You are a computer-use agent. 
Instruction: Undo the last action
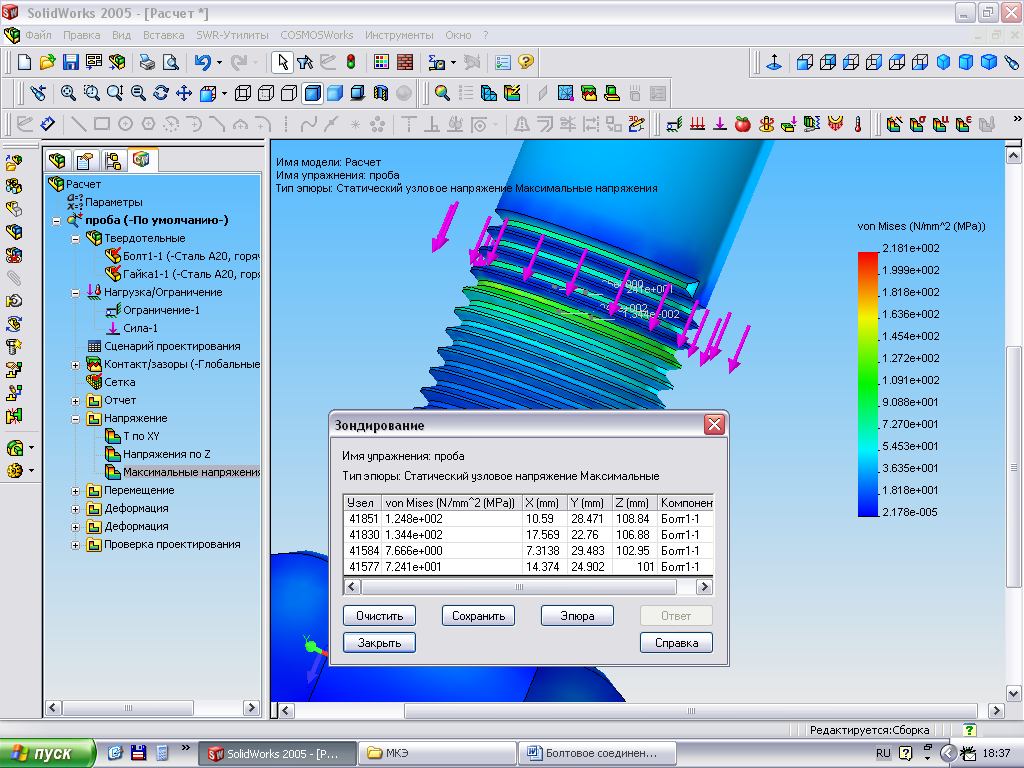(202, 62)
